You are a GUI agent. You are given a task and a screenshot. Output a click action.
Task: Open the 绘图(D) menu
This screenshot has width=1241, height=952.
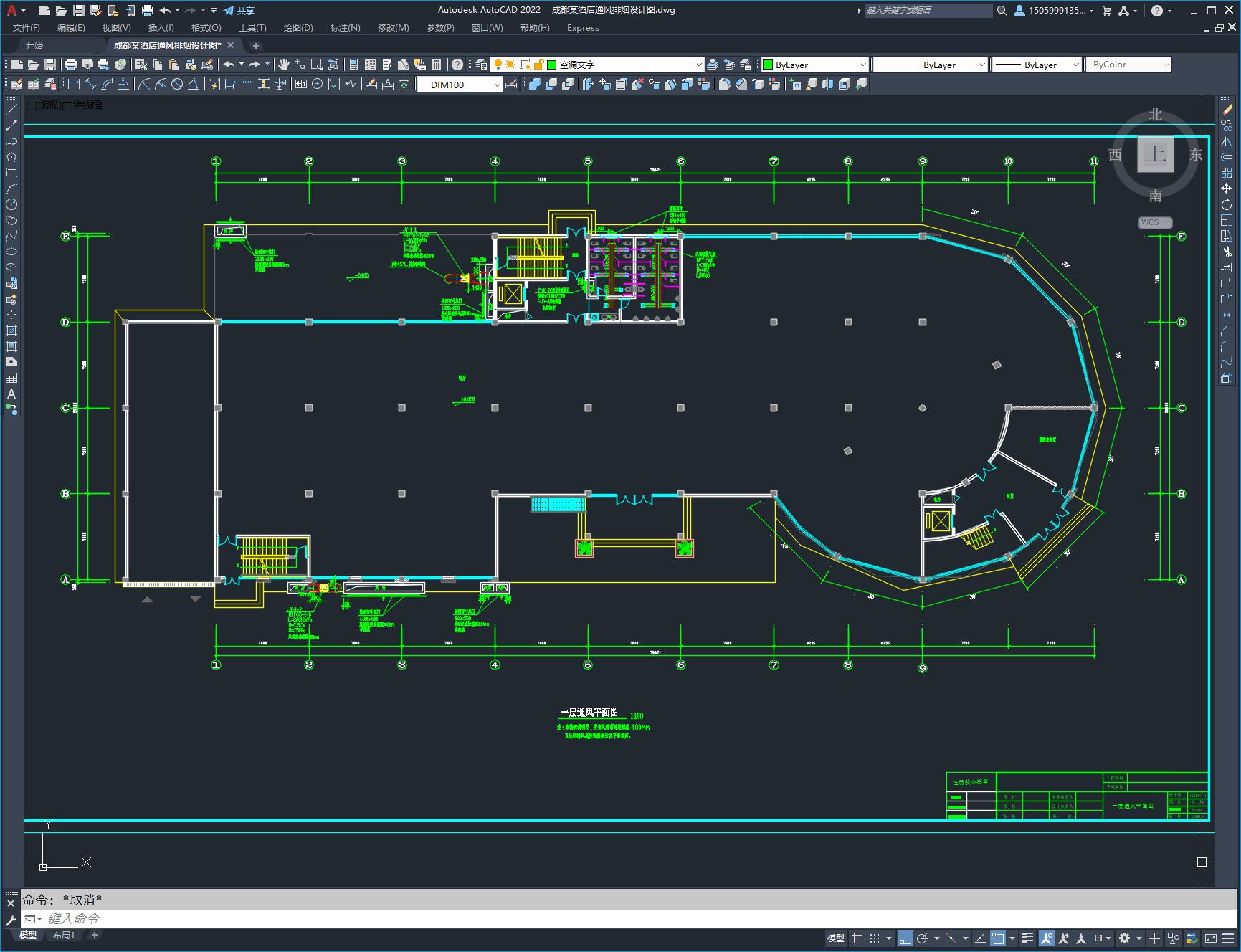click(x=298, y=28)
